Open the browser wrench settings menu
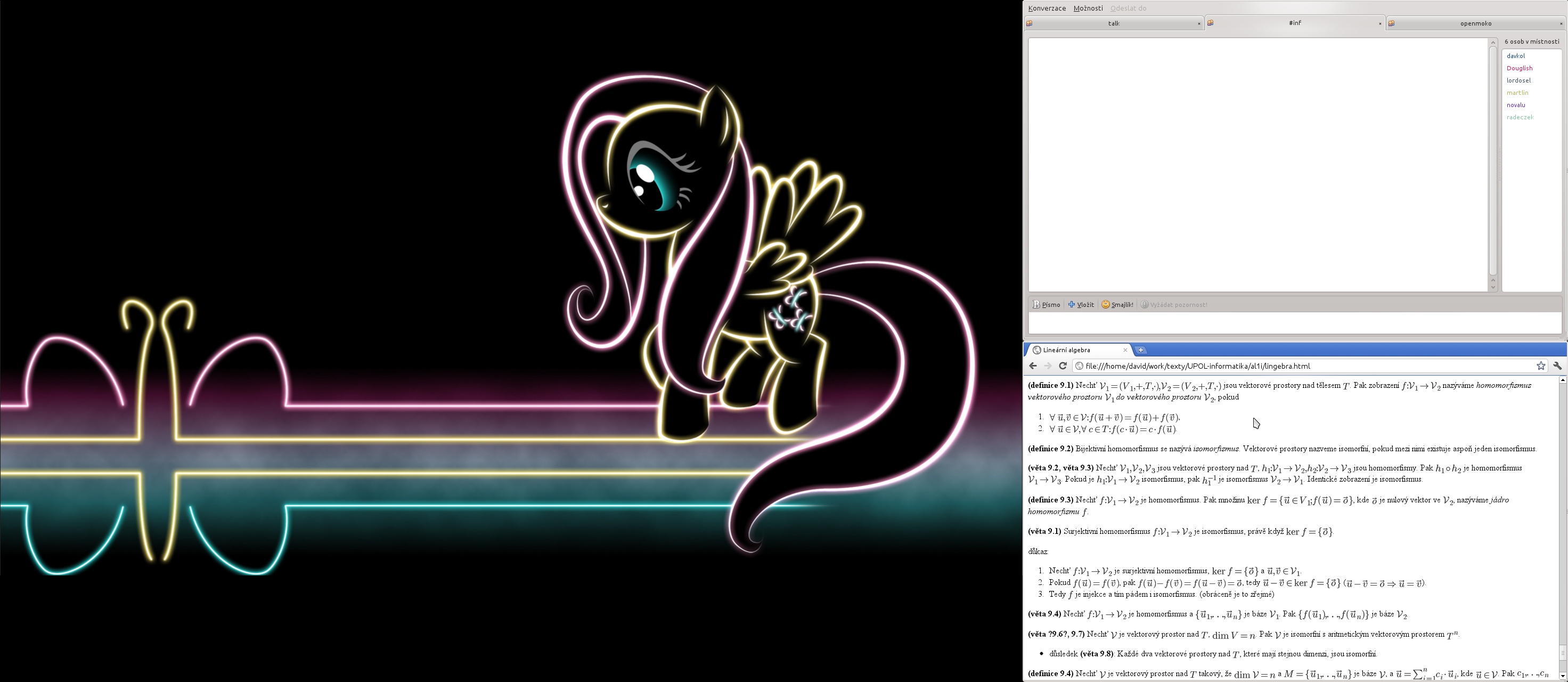 click(x=1558, y=366)
